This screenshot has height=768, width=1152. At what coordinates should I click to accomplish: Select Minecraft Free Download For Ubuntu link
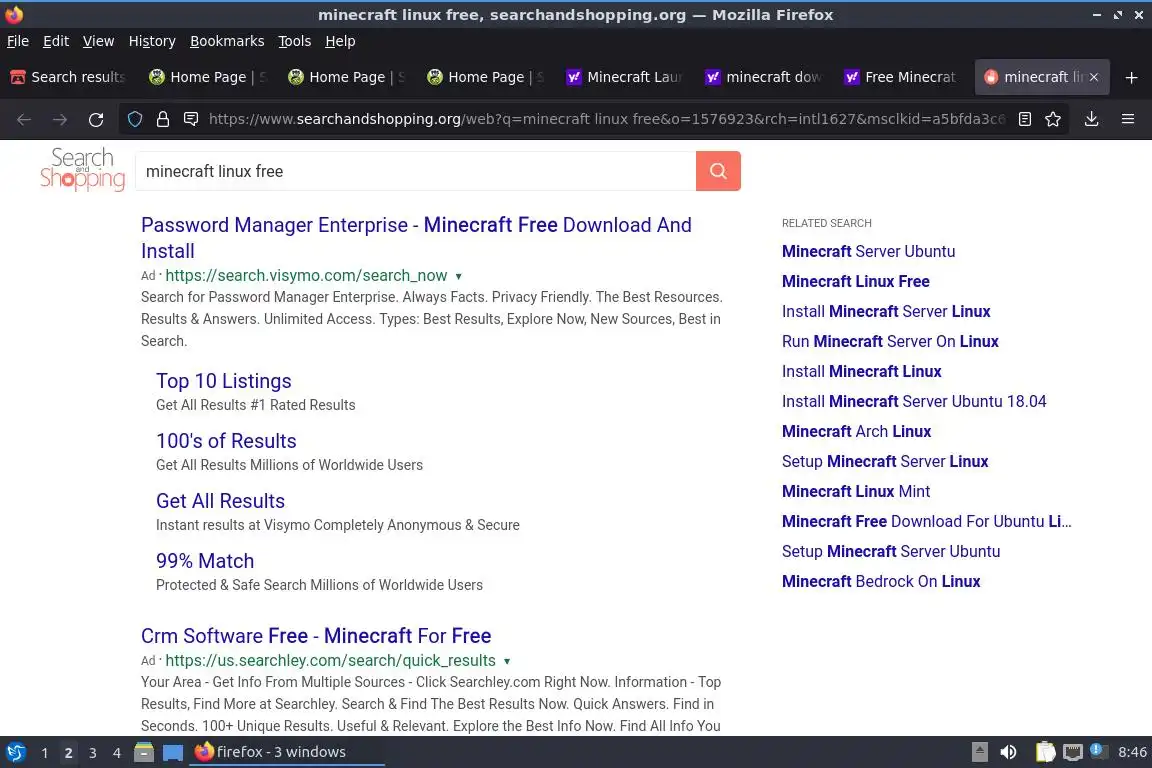pyautogui.click(x=926, y=522)
